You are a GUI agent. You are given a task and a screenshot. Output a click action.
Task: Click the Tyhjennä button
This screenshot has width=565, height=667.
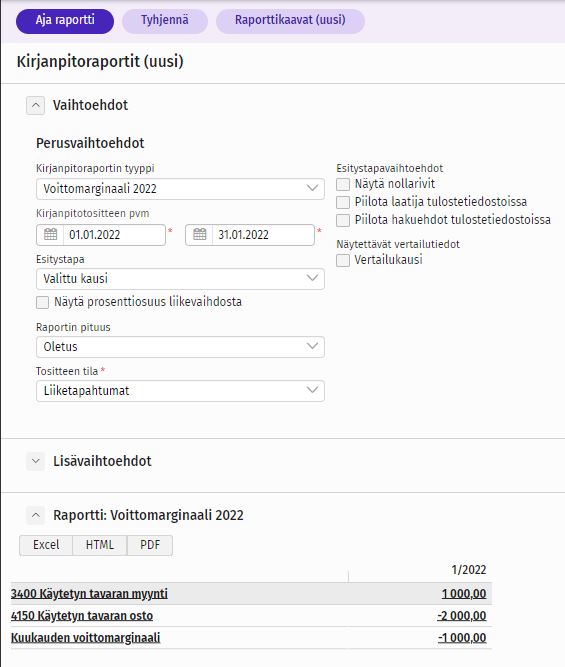[x=165, y=21]
